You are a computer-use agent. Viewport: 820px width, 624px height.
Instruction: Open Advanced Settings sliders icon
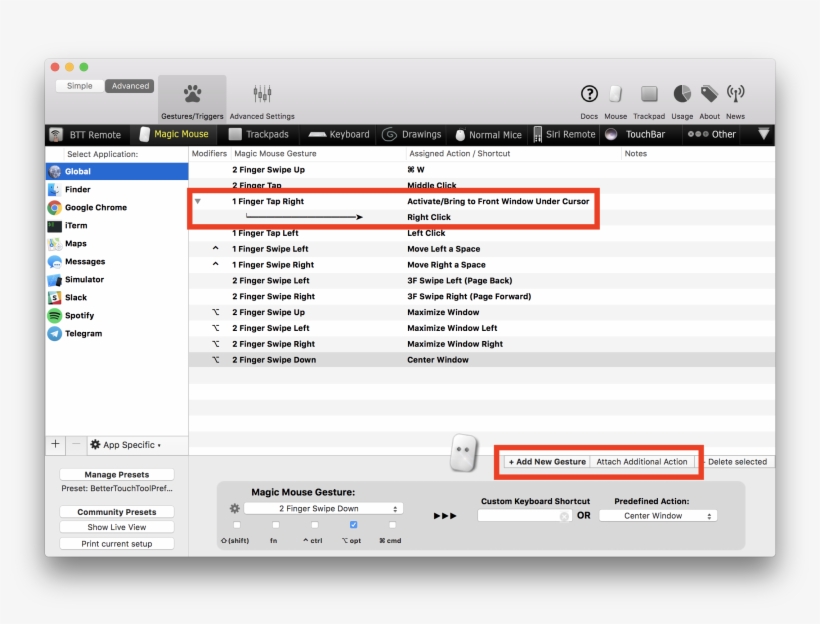pyautogui.click(x=262, y=94)
